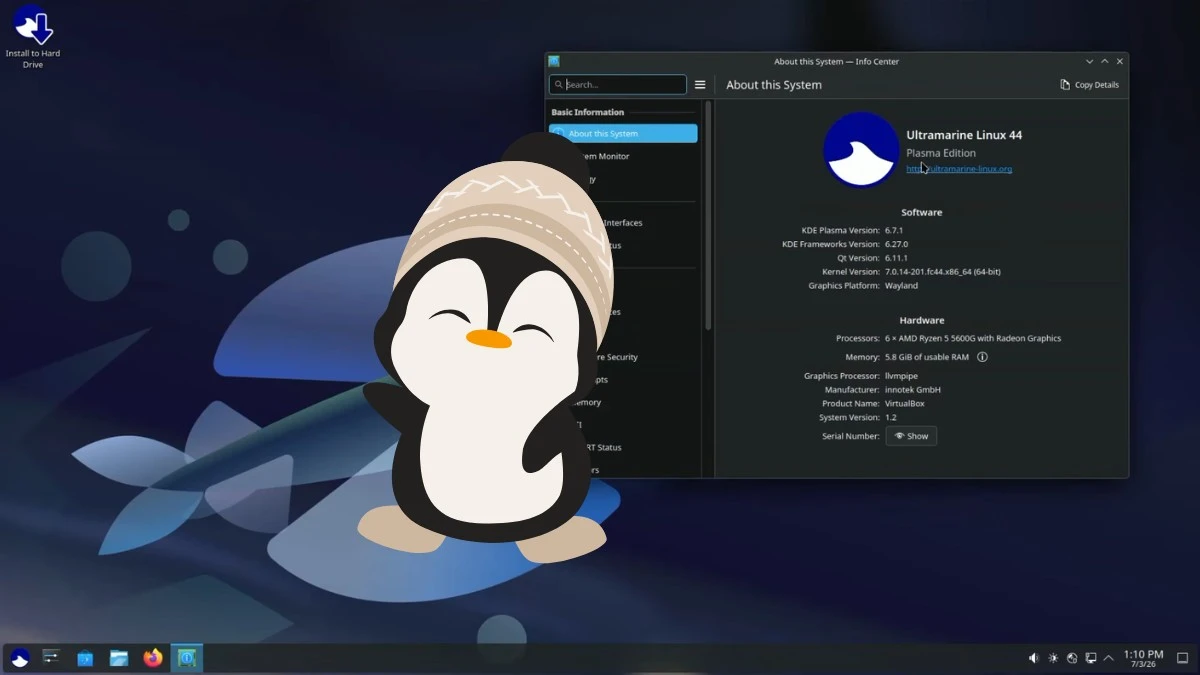
Task: Click the Ultramarine Linux wave logo
Action: pos(861,150)
